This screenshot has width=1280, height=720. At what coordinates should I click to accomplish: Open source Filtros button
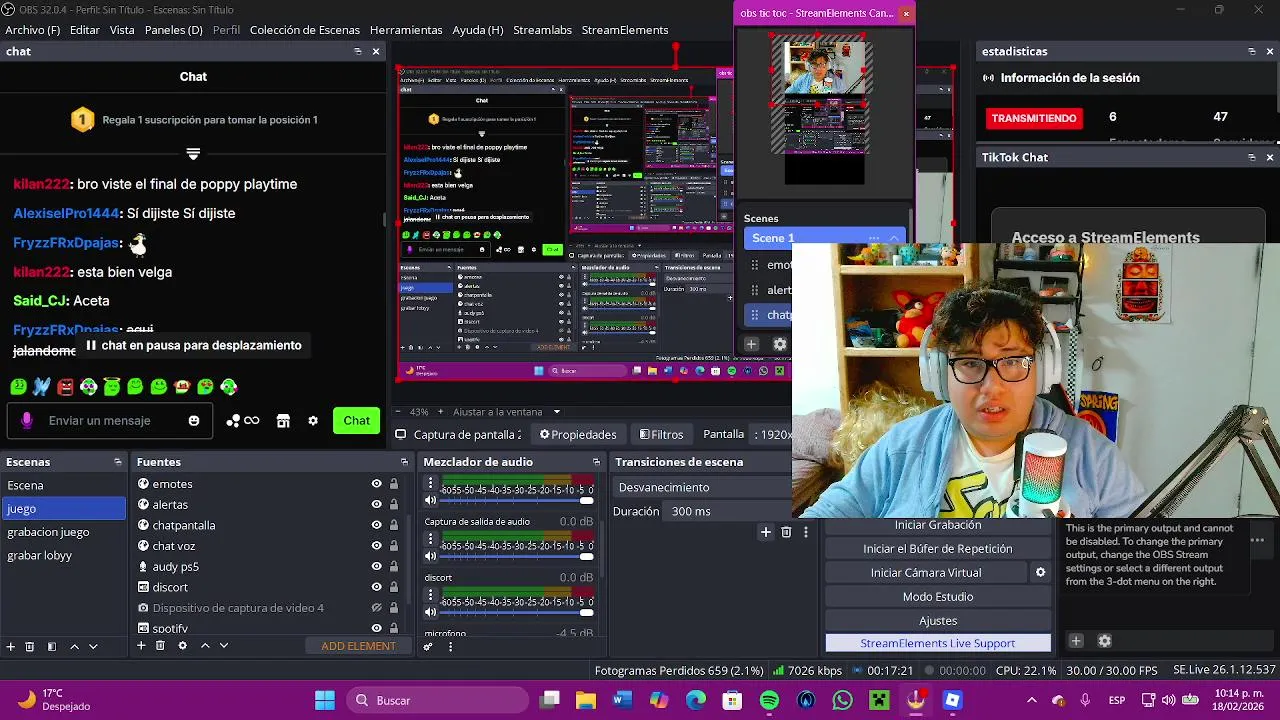(x=661, y=434)
